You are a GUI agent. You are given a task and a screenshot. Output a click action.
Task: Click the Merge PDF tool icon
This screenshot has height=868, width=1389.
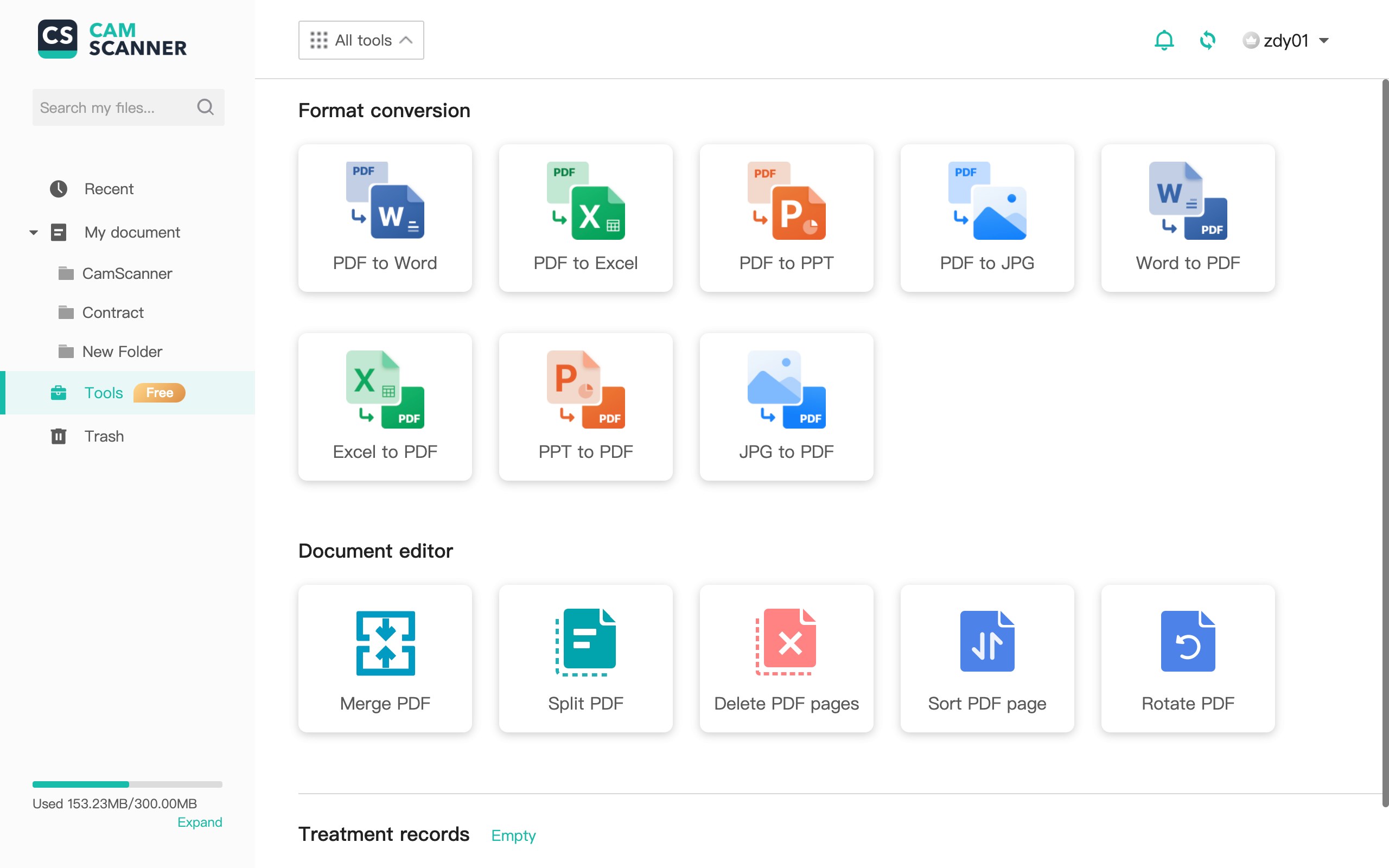[x=385, y=643]
